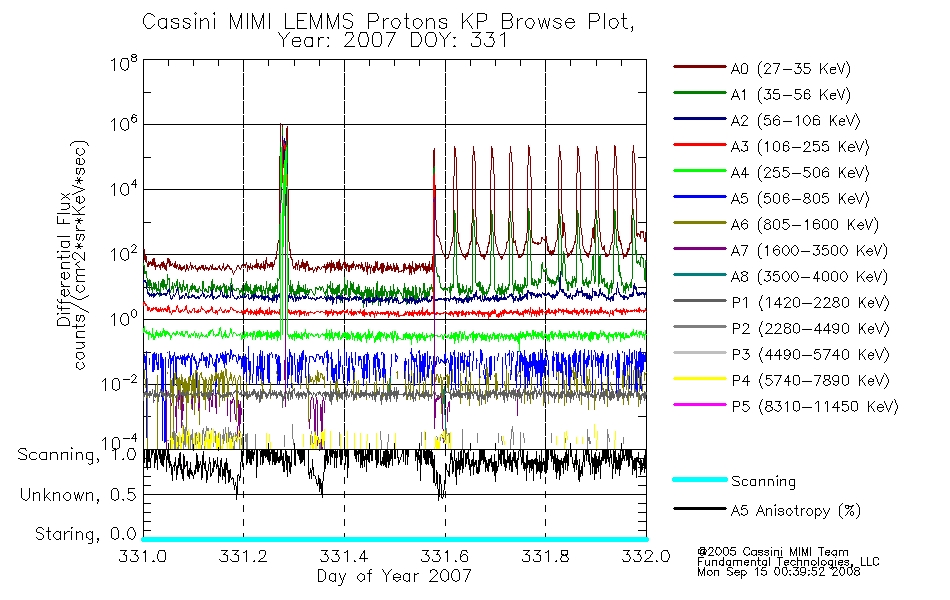Image resolution: width=950 pixels, height=600 pixels.
Task: Click the Year: 2007 DOY: 331 subtitle
Action: (393, 41)
